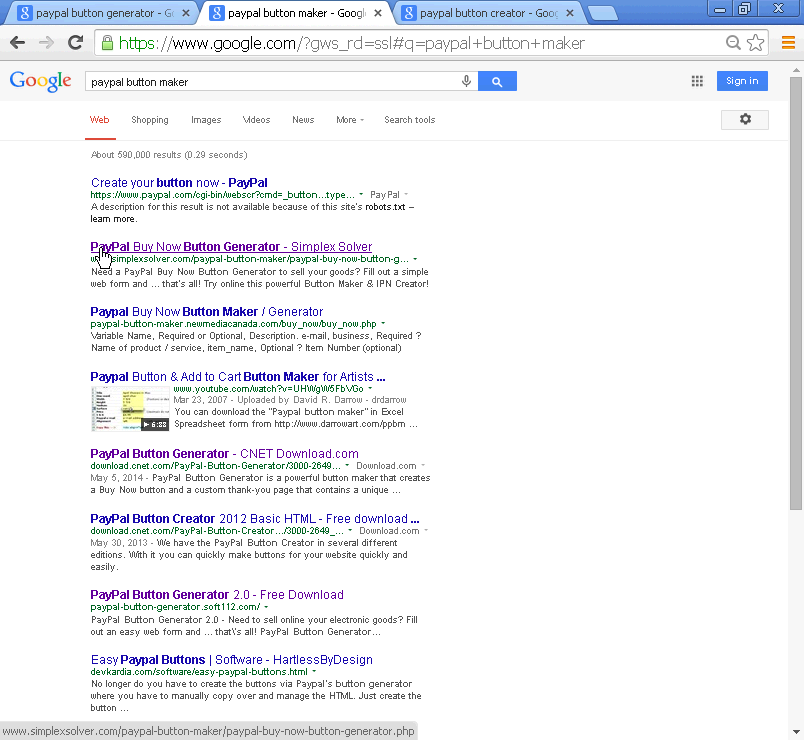Click the blue search magnifier button
Screen dimensions: 804x740
[497, 81]
